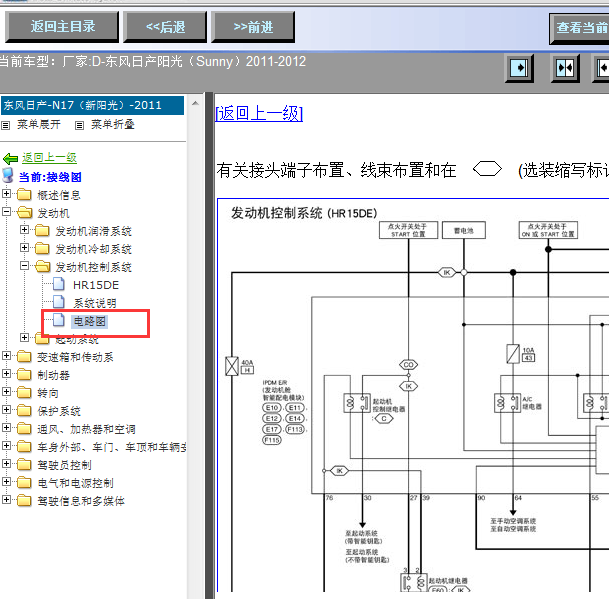Click the green back arrow icon in the sidebar
Image resolution: width=609 pixels, height=599 pixels.
coord(10,158)
